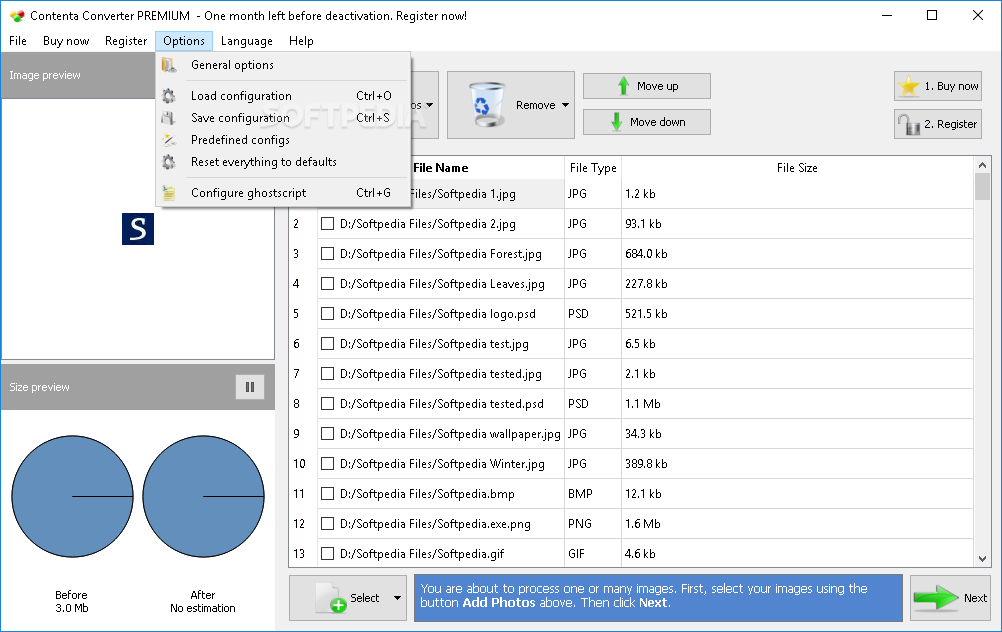
Task: Choose Predefined configs menu entry
Action: [x=283, y=140]
